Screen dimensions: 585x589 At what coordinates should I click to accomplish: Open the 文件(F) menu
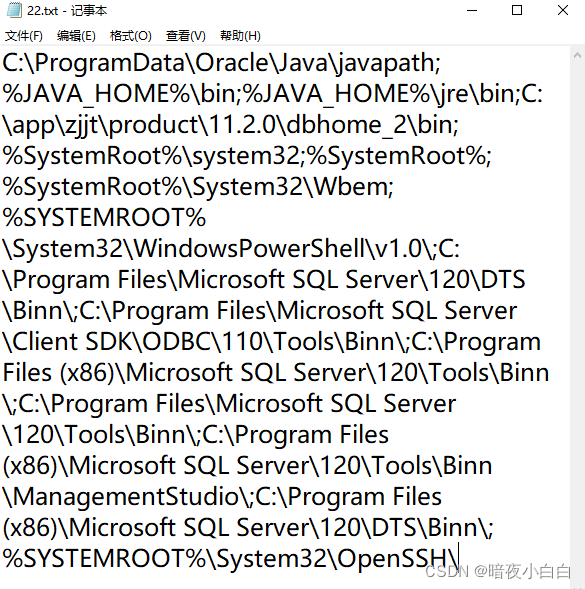pos(24,36)
